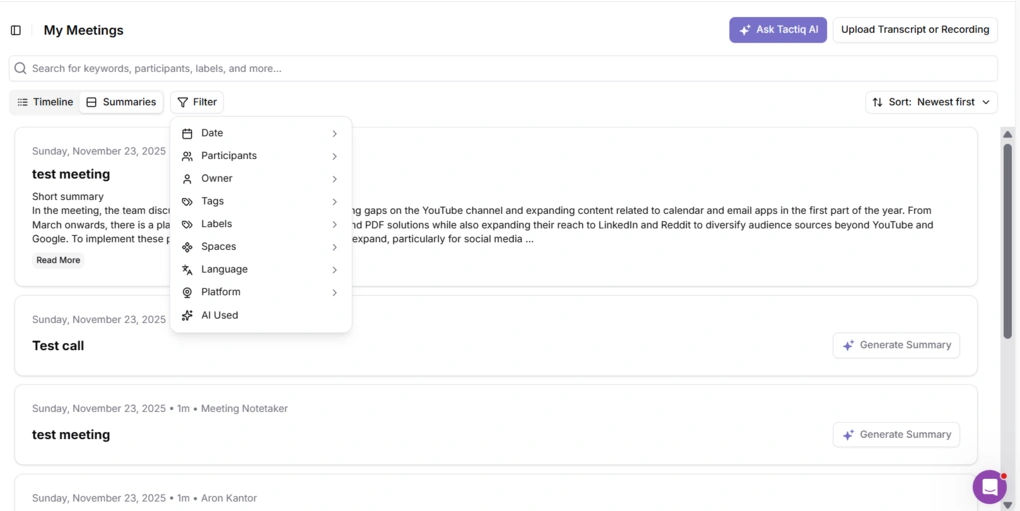Click the vertical scrollbar thumb
This screenshot has width=1020, height=511.
pos(1007,240)
